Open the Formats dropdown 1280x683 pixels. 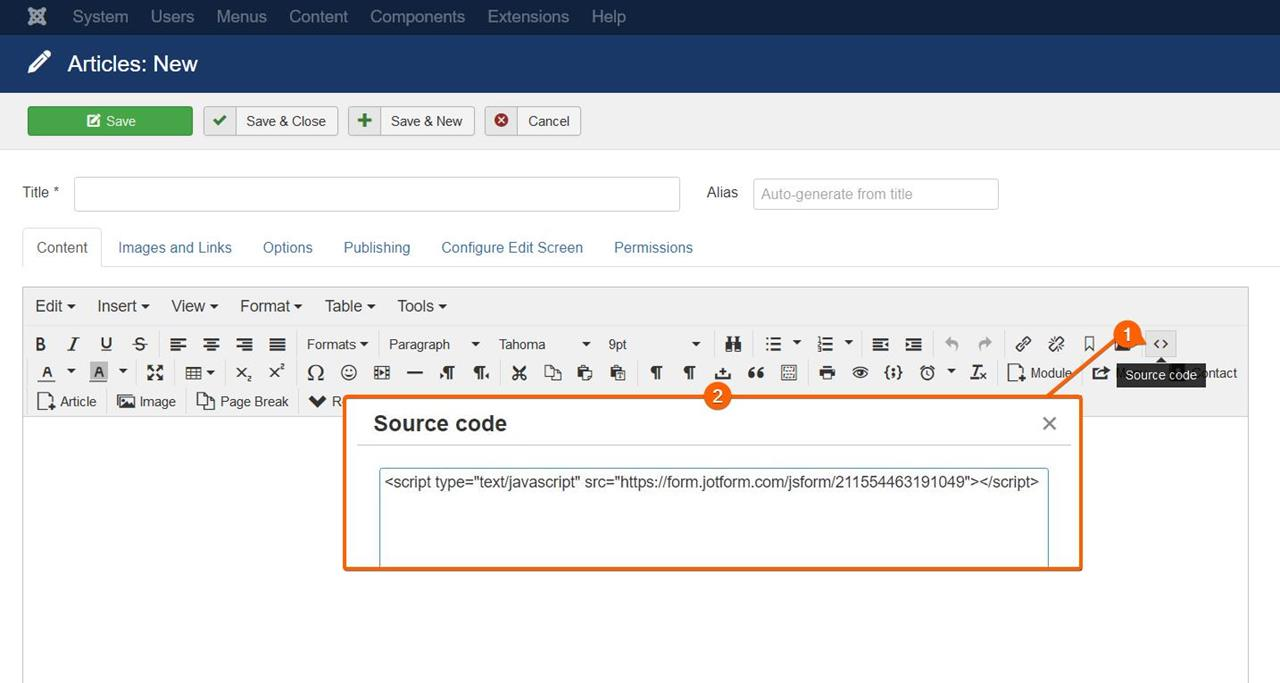(x=336, y=344)
